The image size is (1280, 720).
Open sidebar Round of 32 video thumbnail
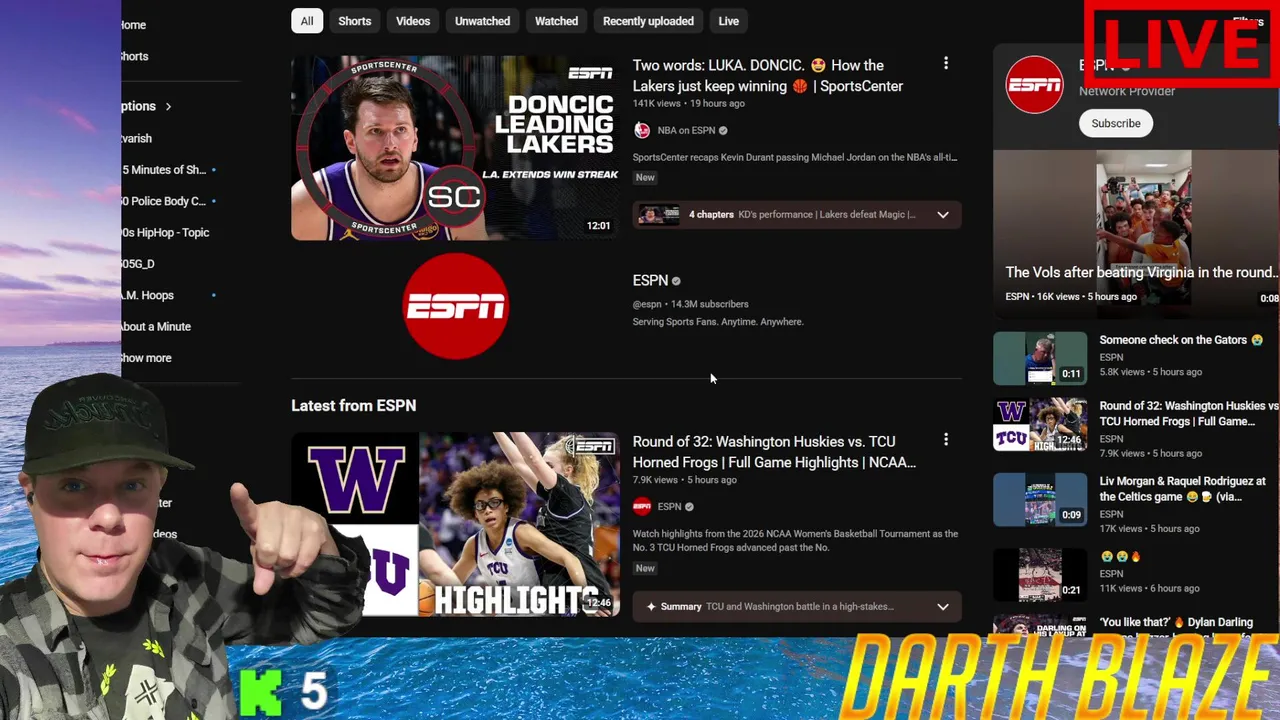pos(1040,424)
